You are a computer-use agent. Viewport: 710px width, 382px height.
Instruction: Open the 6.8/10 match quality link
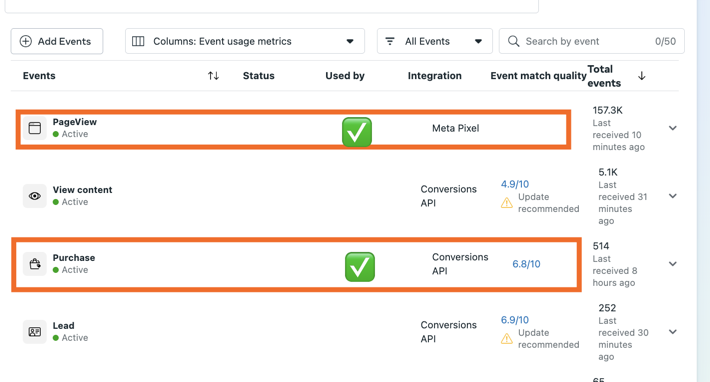526,264
